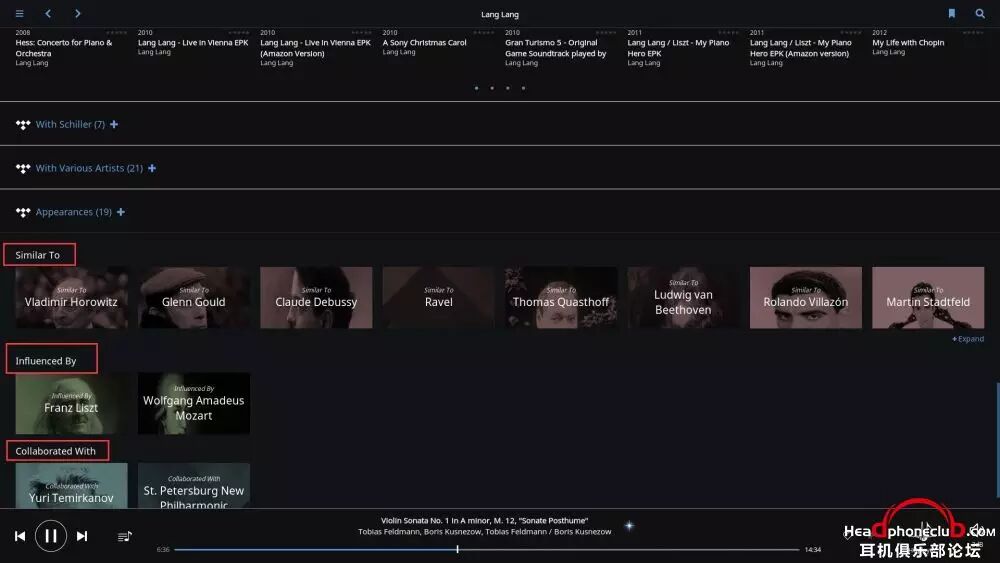Click the TIDAL icon beside With Schiller
The image size is (1000, 563).
[23, 125]
